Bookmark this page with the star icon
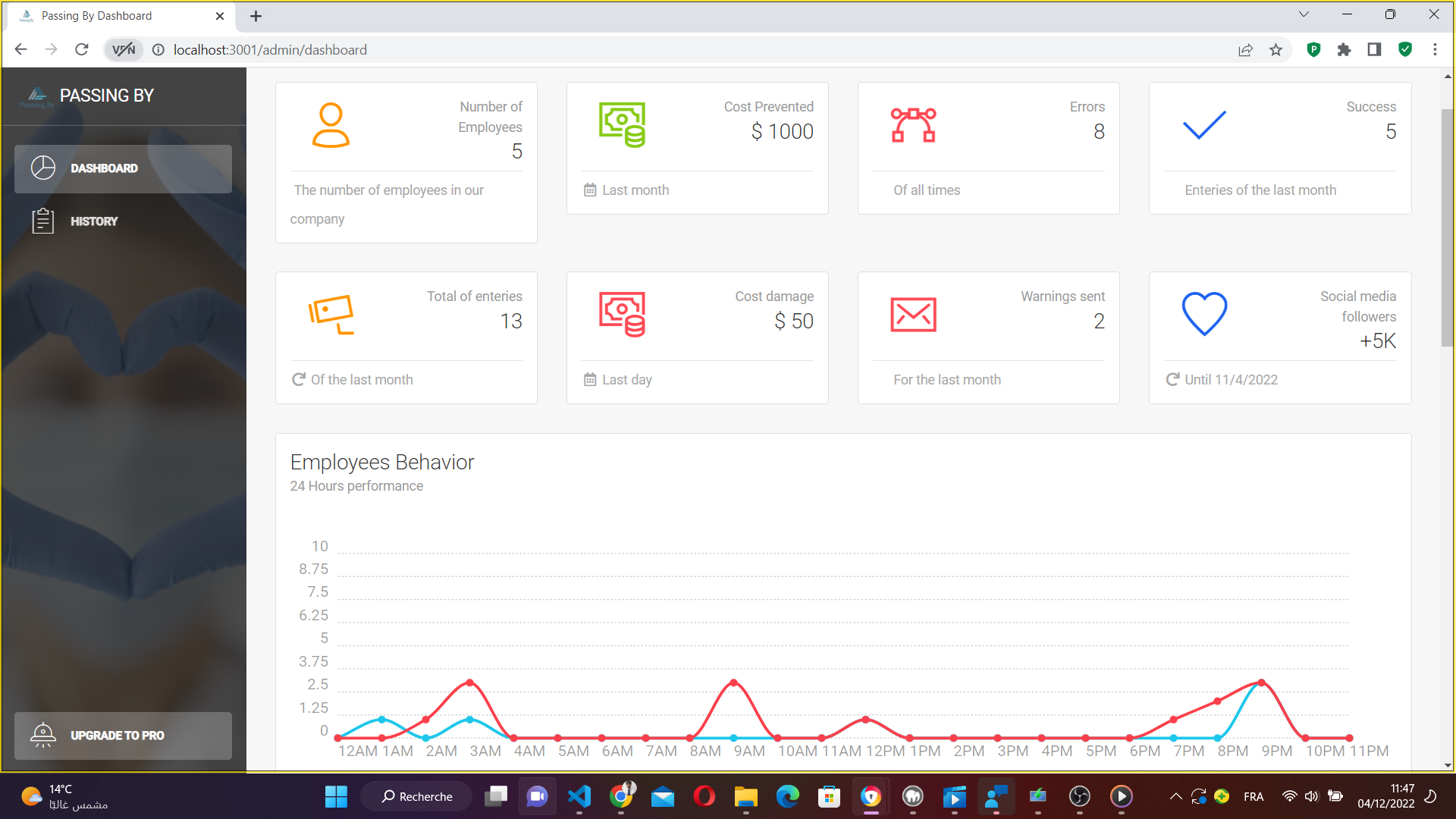The image size is (1456, 819). click(x=1276, y=50)
